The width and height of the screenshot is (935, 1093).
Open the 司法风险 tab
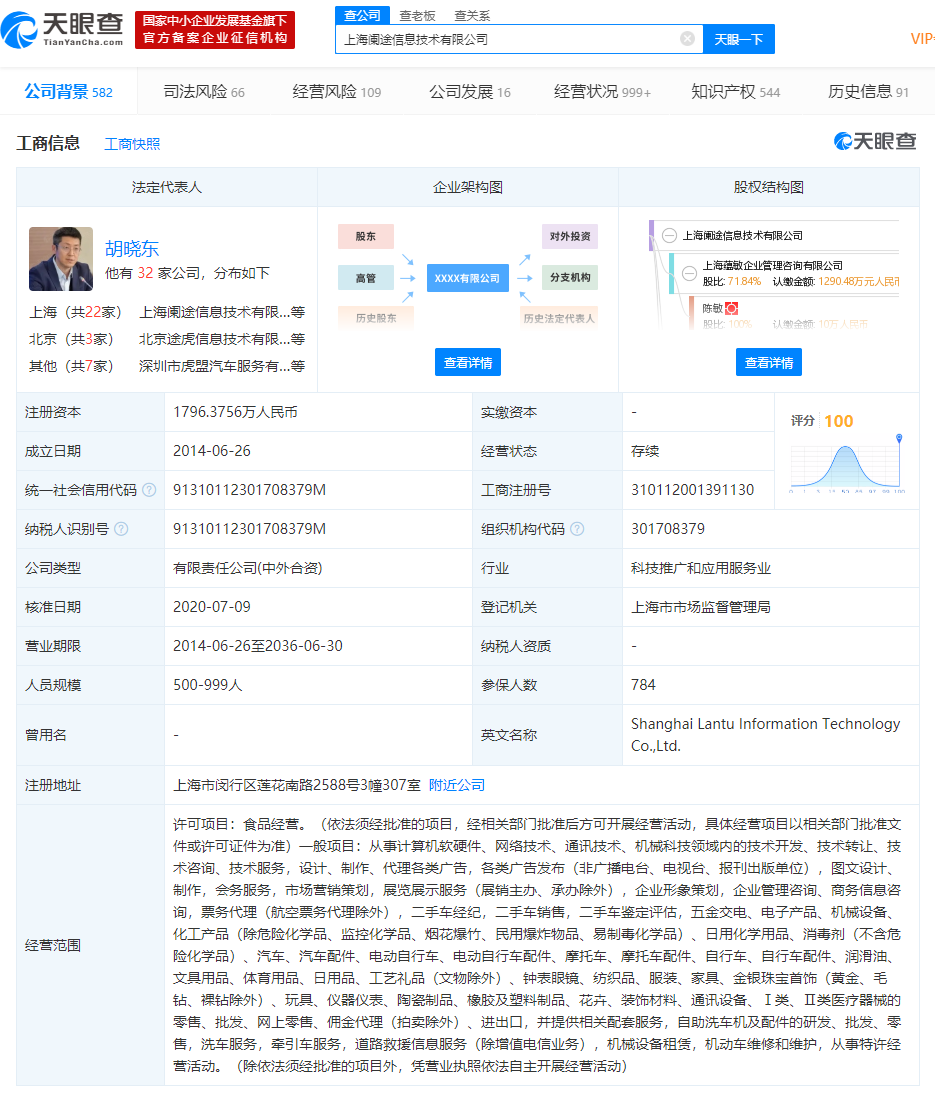(x=203, y=92)
